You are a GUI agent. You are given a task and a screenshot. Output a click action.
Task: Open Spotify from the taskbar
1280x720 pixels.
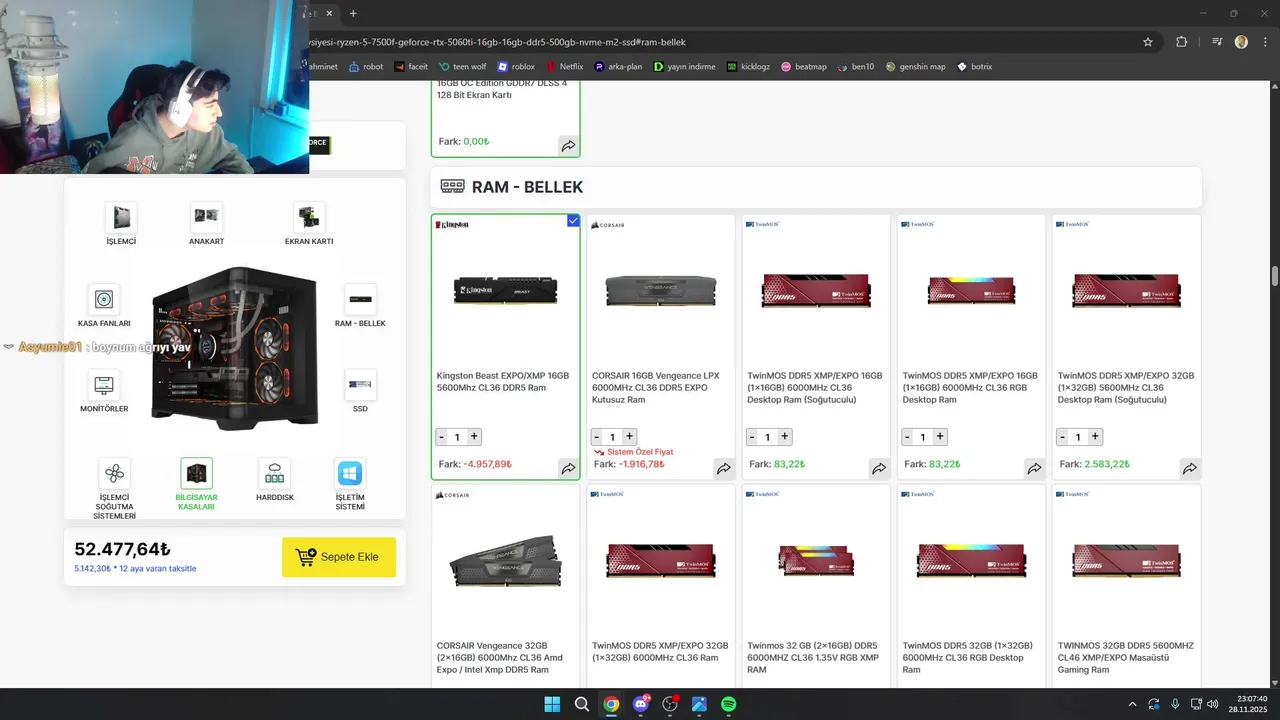(x=729, y=704)
